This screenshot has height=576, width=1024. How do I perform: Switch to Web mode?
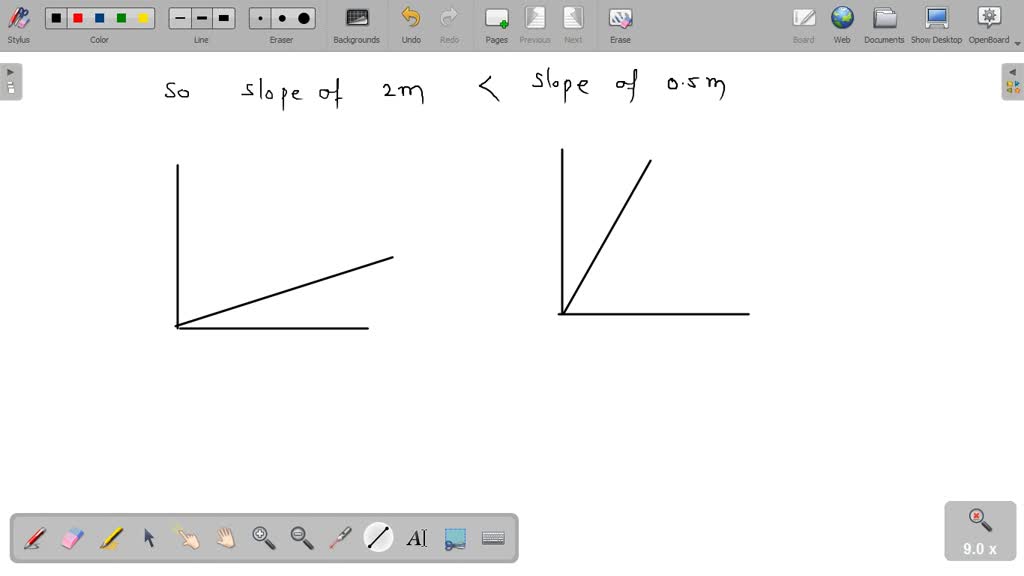842,22
